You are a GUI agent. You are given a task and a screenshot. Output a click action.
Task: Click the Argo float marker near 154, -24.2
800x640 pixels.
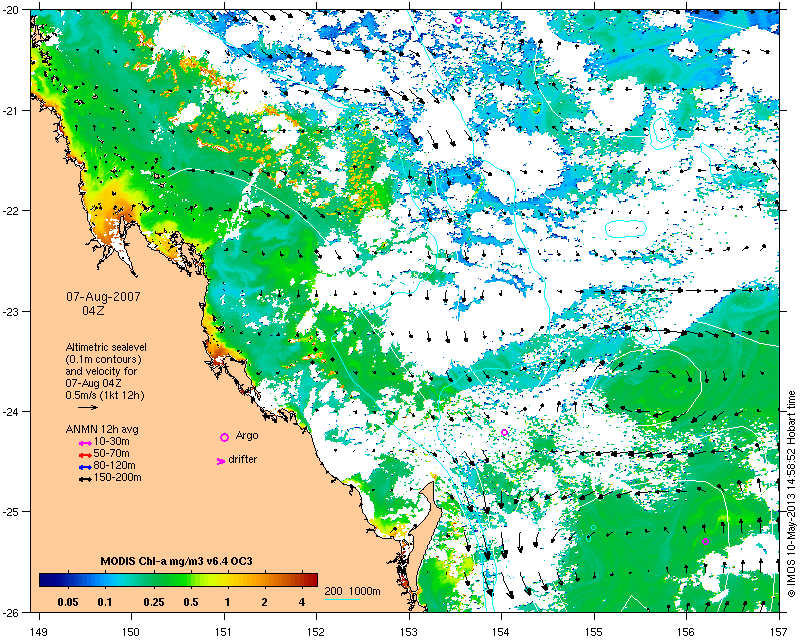pyautogui.click(x=504, y=432)
